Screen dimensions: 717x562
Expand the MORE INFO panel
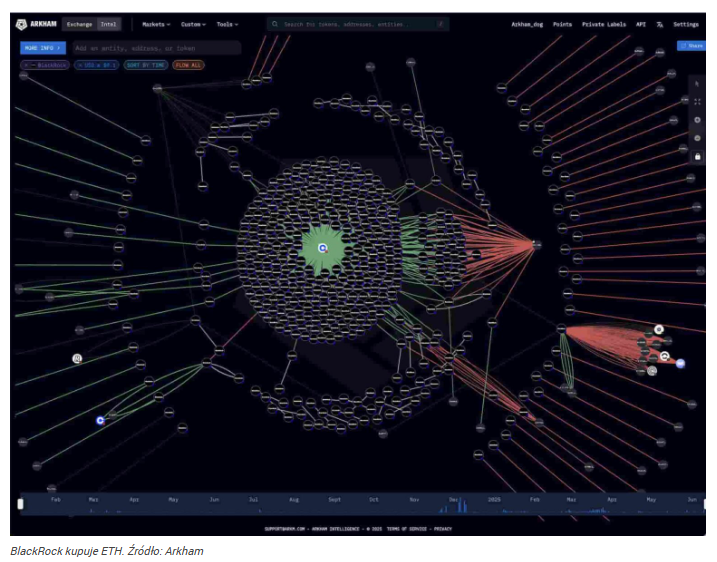click(x=43, y=48)
